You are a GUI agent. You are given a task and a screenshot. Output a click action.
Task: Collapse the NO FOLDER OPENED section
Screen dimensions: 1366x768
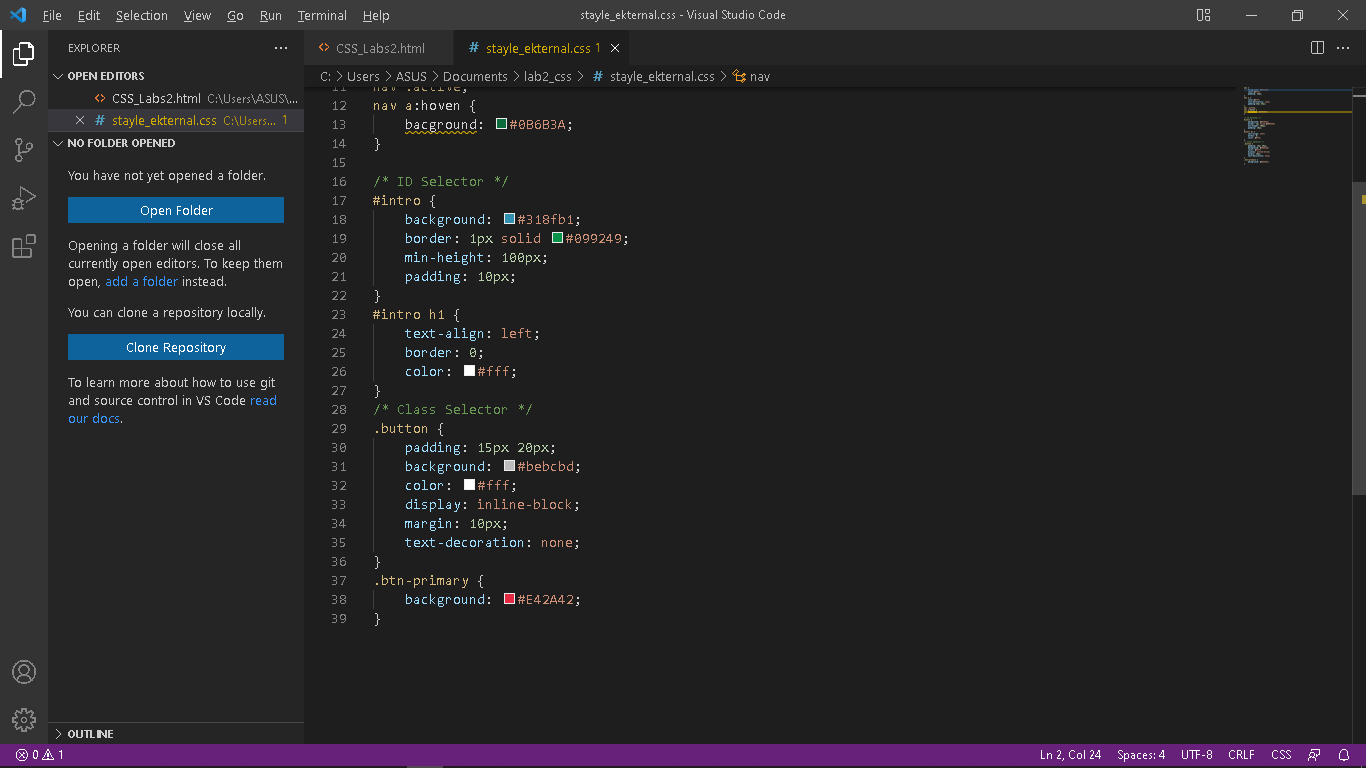(x=57, y=143)
